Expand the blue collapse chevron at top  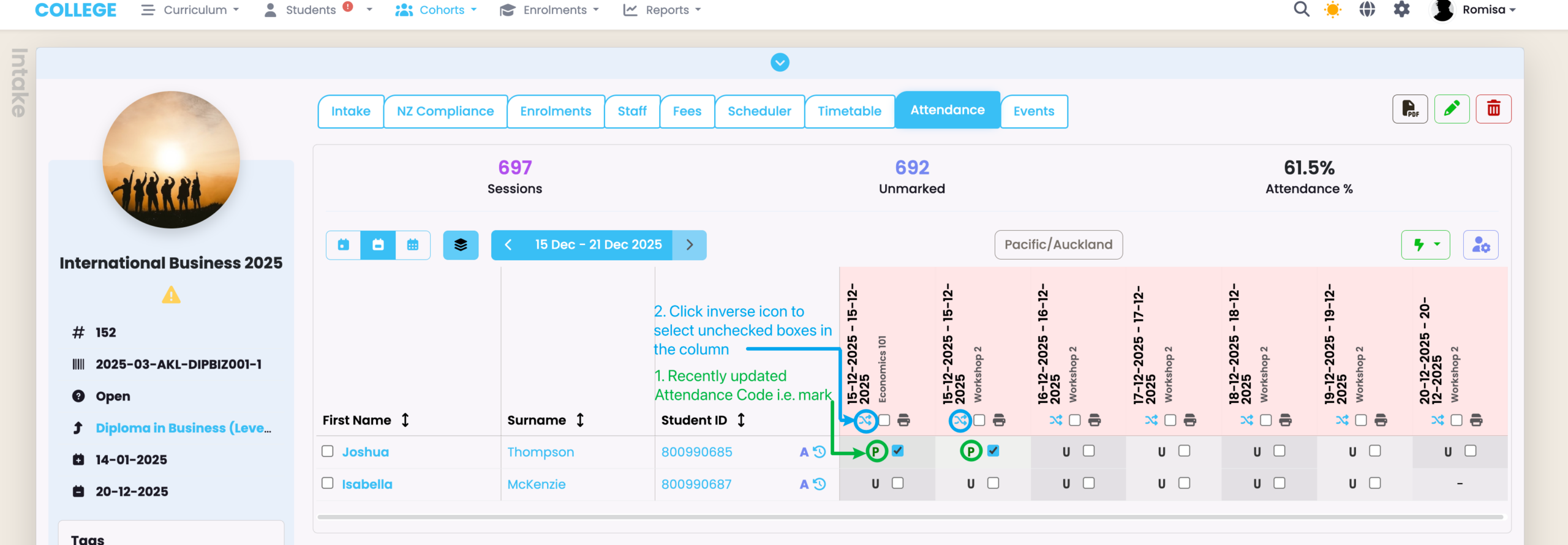point(780,62)
